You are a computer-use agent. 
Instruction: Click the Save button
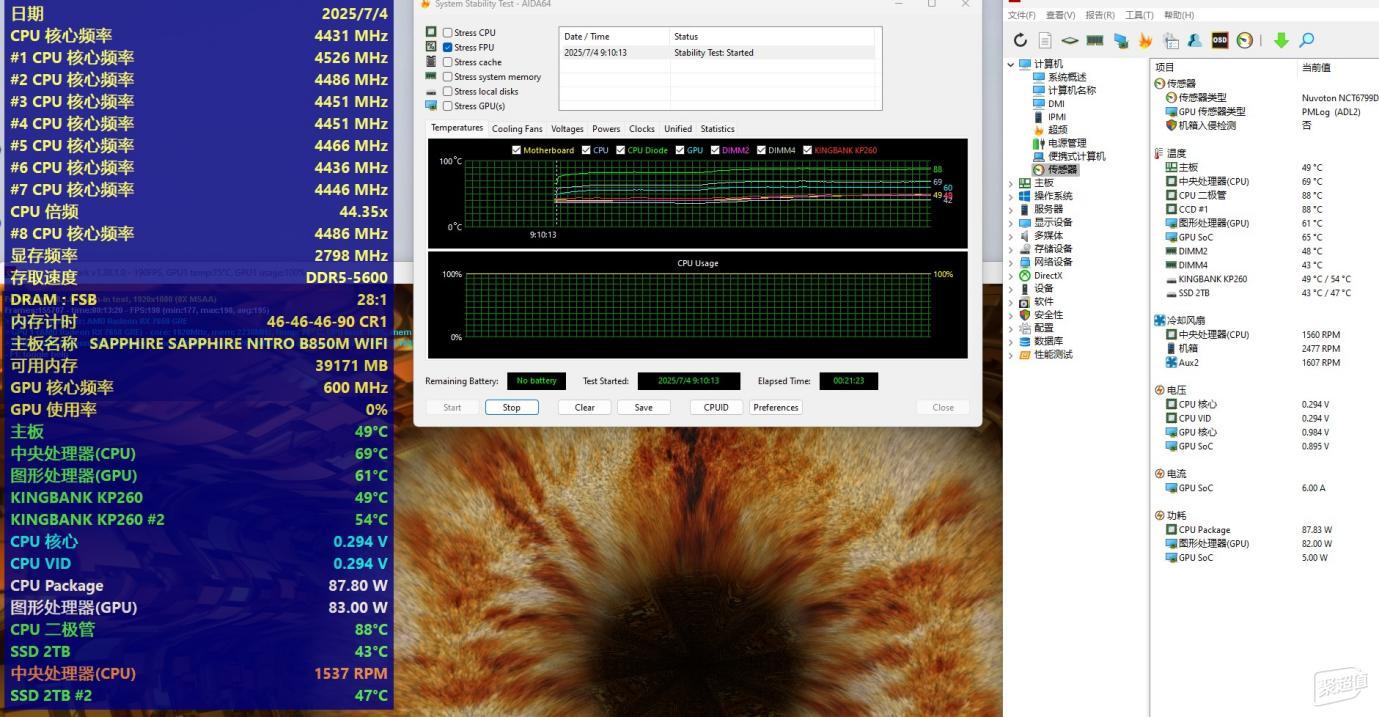click(x=644, y=407)
